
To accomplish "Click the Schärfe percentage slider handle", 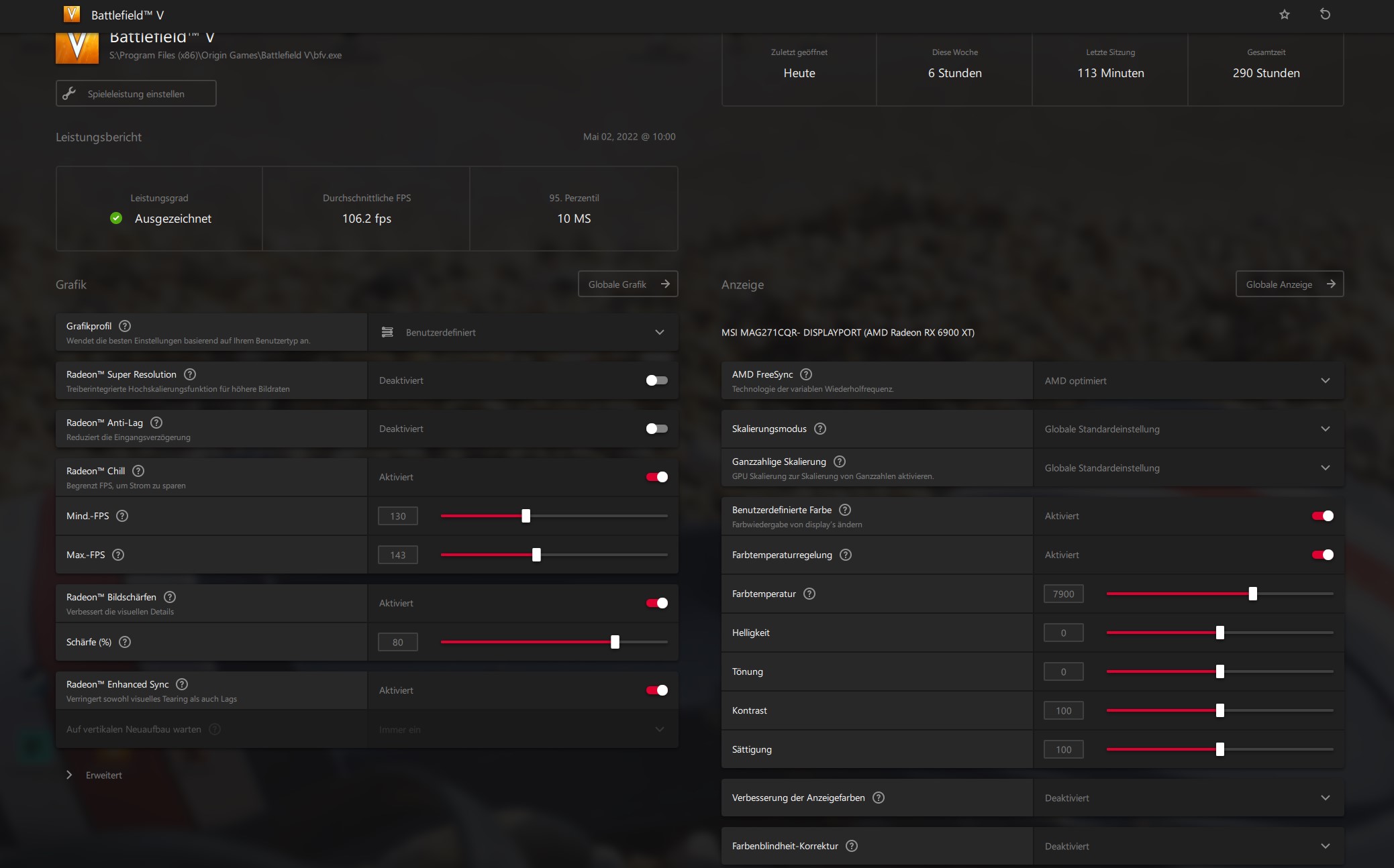I will [615, 642].
